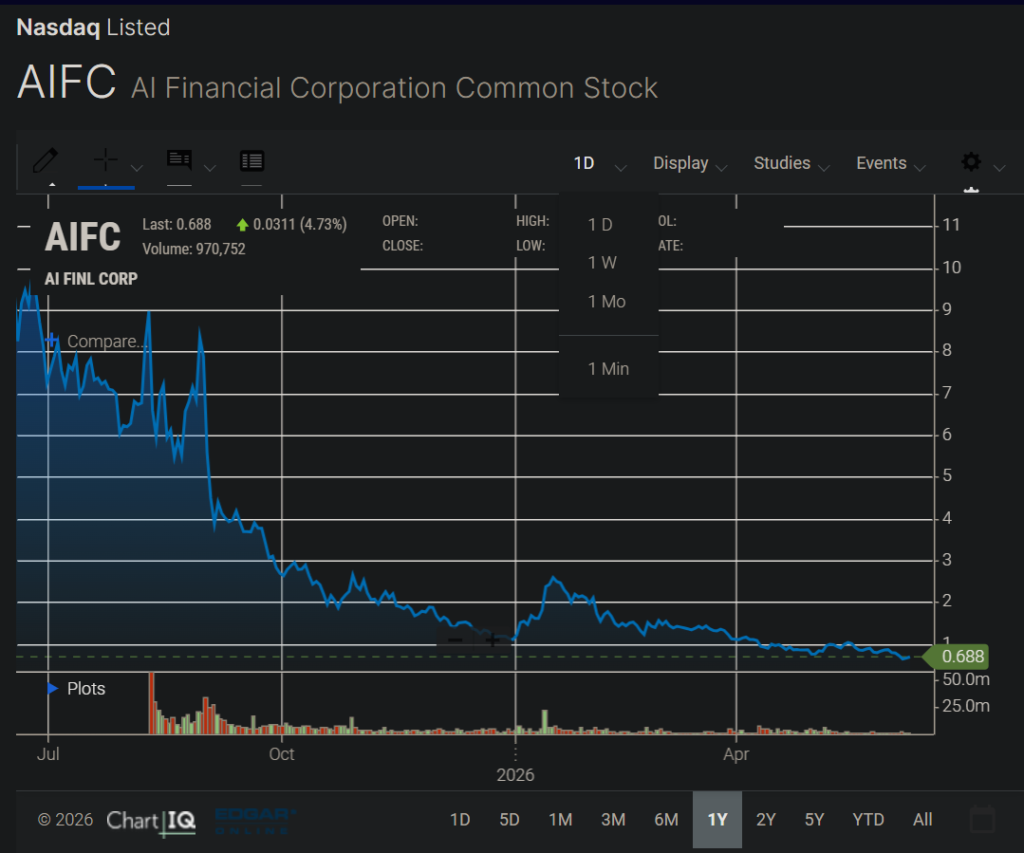Click the ChartIQ logo link

point(151,820)
